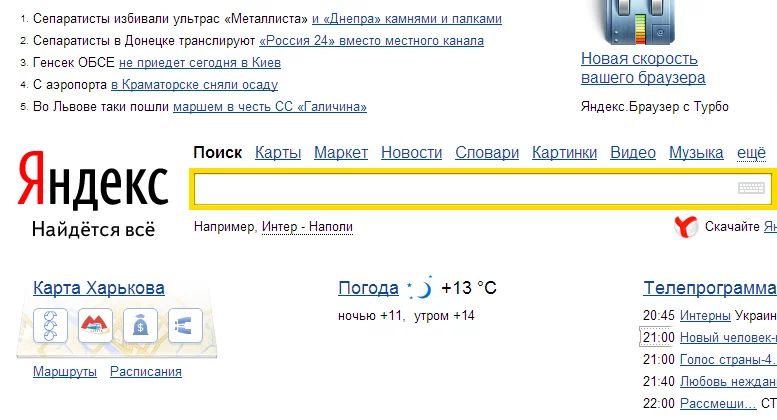Open news link и «Днепра» камнями и палками
Screen dimensions: 777x420
pos(407,19)
